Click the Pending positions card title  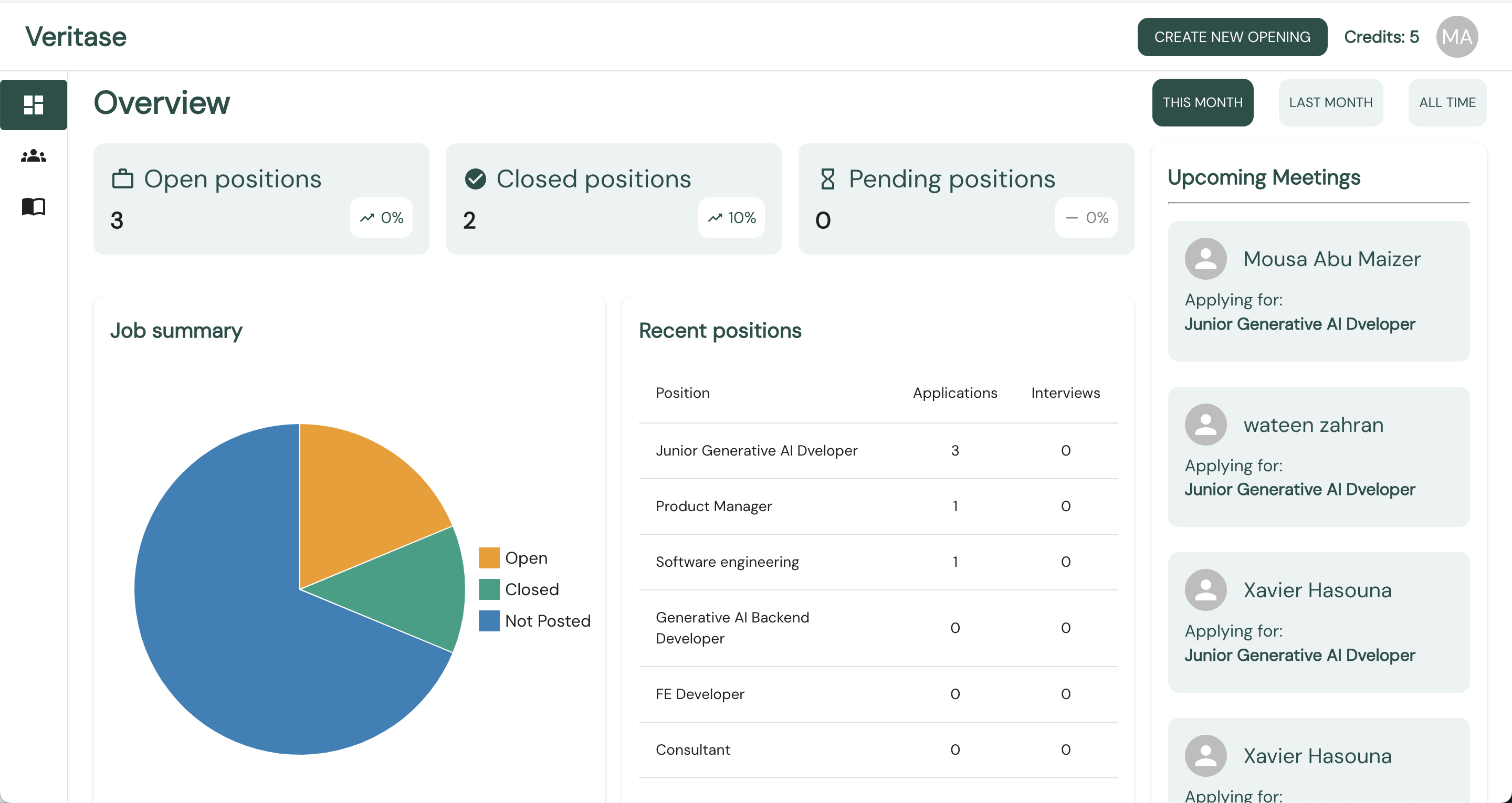tap(951, 179)
